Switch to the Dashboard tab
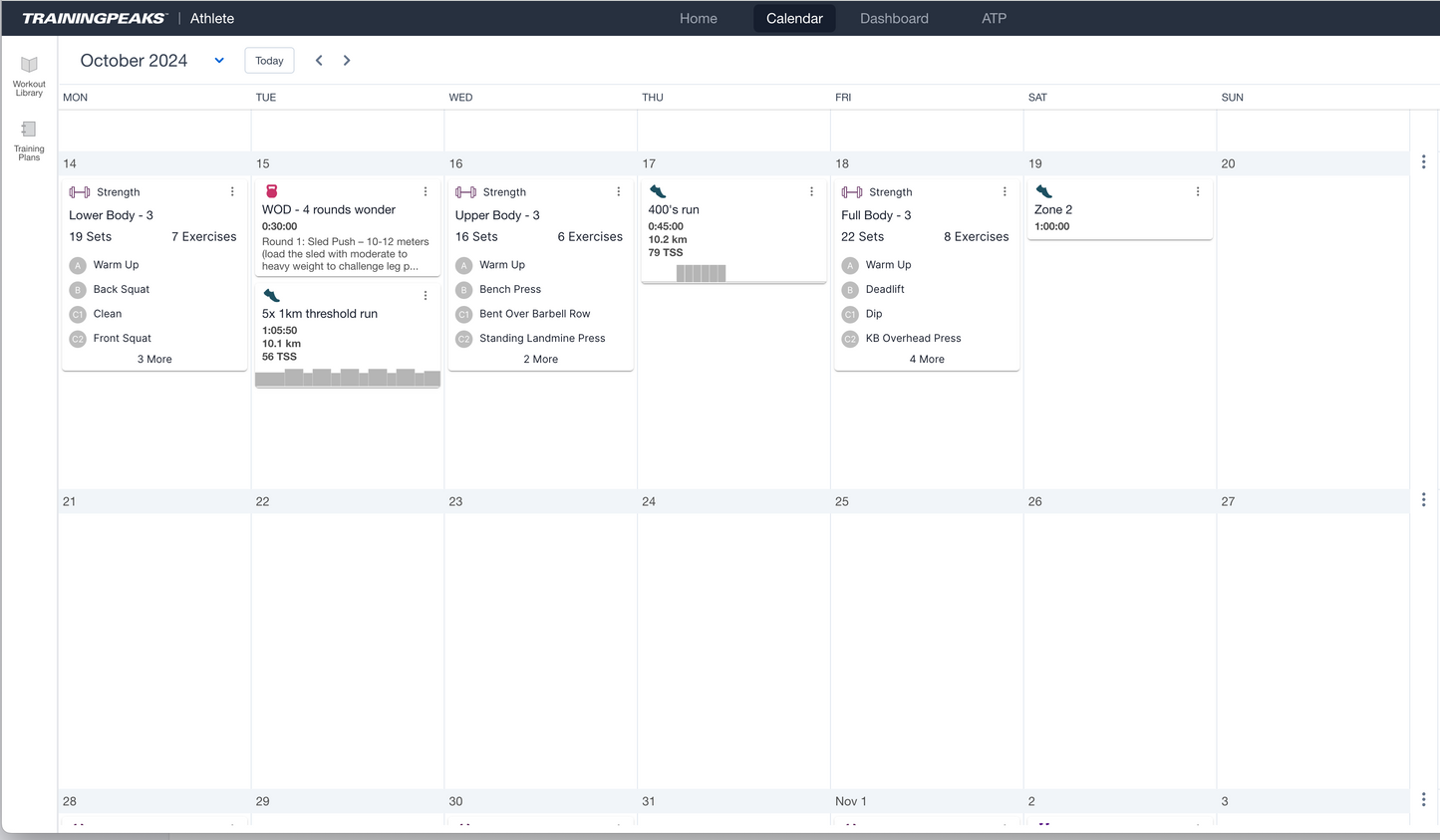Image resolution: width=1440 pixels, height=840 pixels. coord(894,18)
